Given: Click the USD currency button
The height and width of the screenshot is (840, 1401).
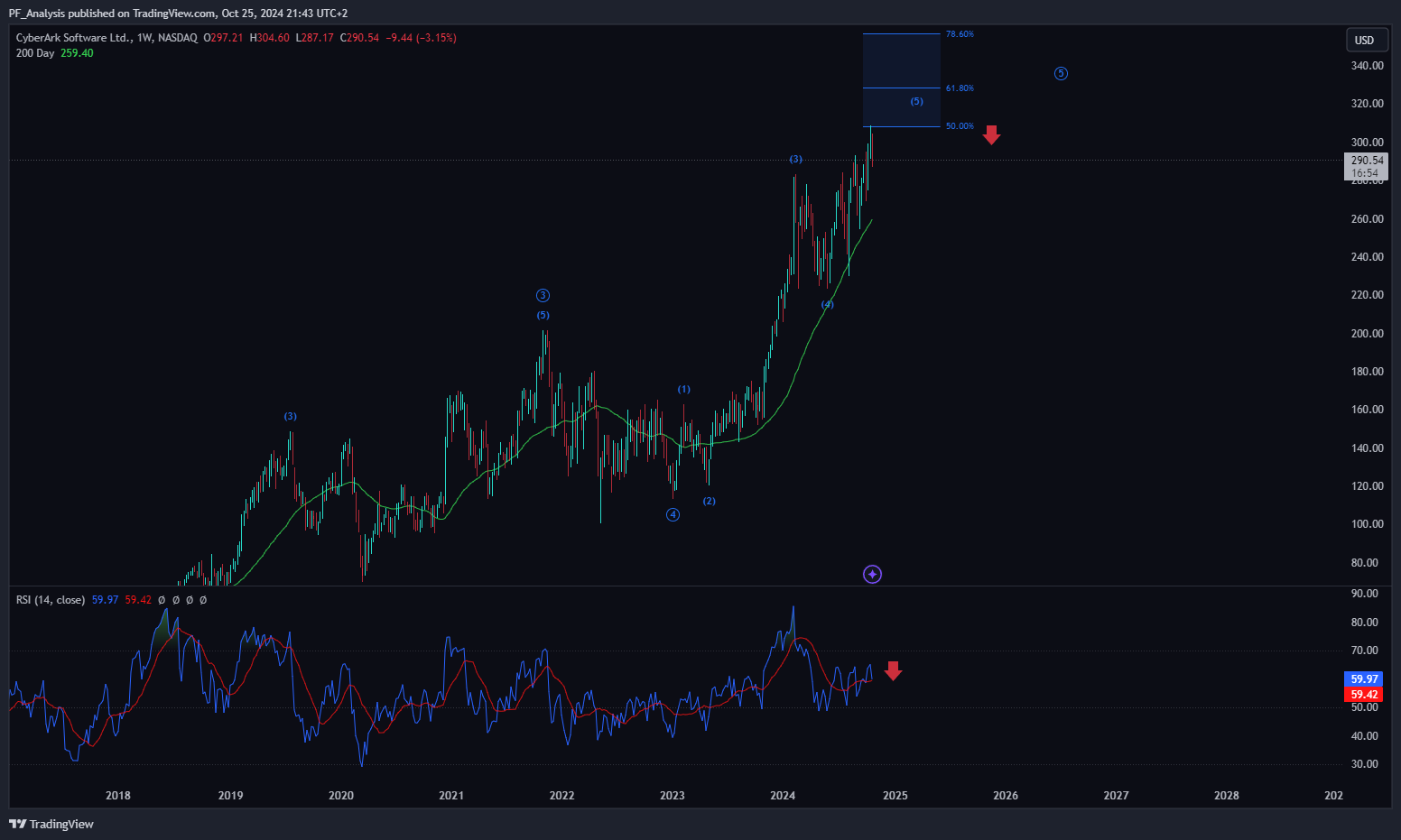Looking at the screenshot, I should pos(1366,40).
